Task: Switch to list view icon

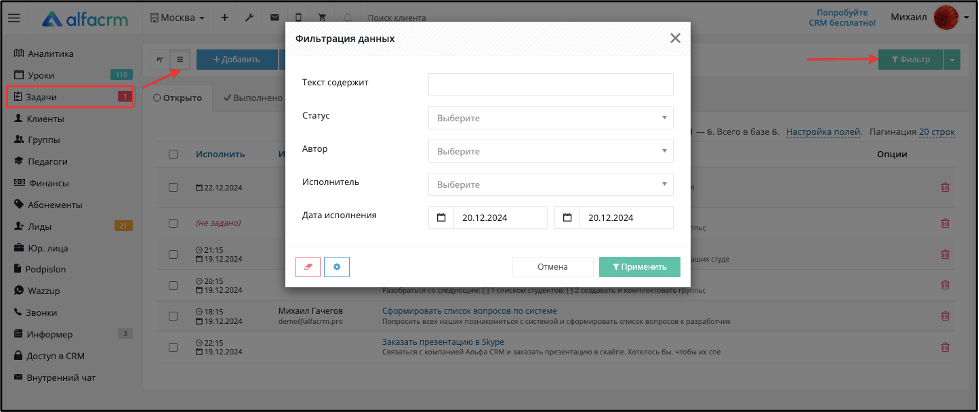Action: (x=180, y=59)
